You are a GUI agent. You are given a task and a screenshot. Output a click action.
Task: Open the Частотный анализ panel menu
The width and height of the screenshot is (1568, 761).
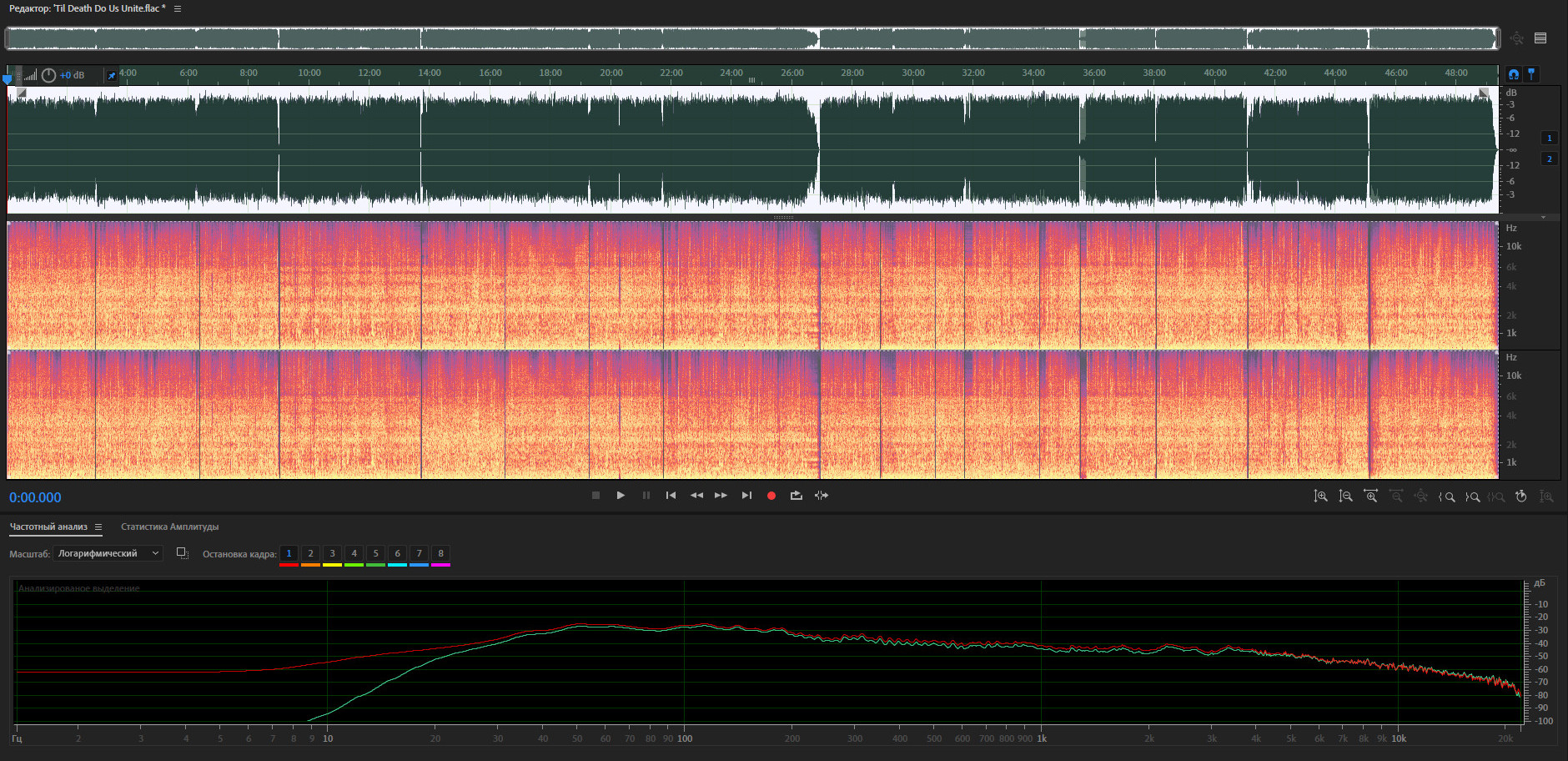point(98,527)
